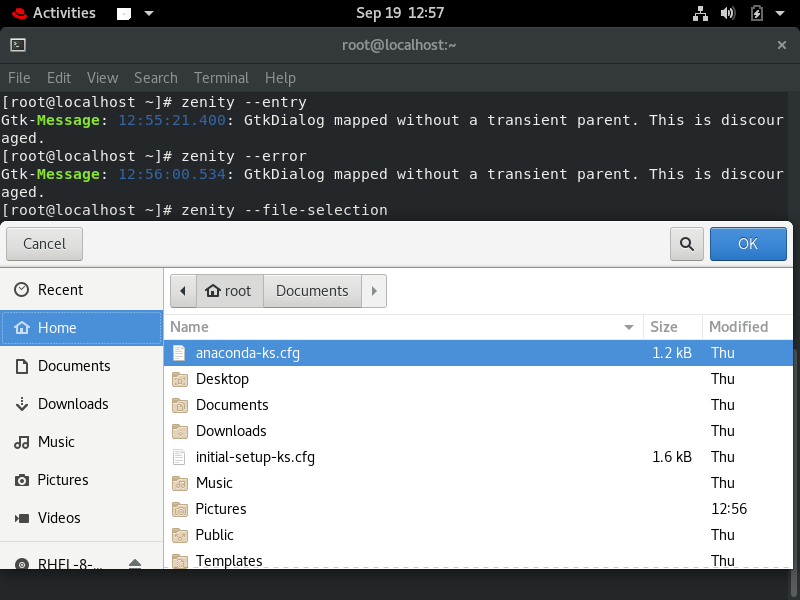
Task: Click the search magnifier icon button
Action: point(686,244)
